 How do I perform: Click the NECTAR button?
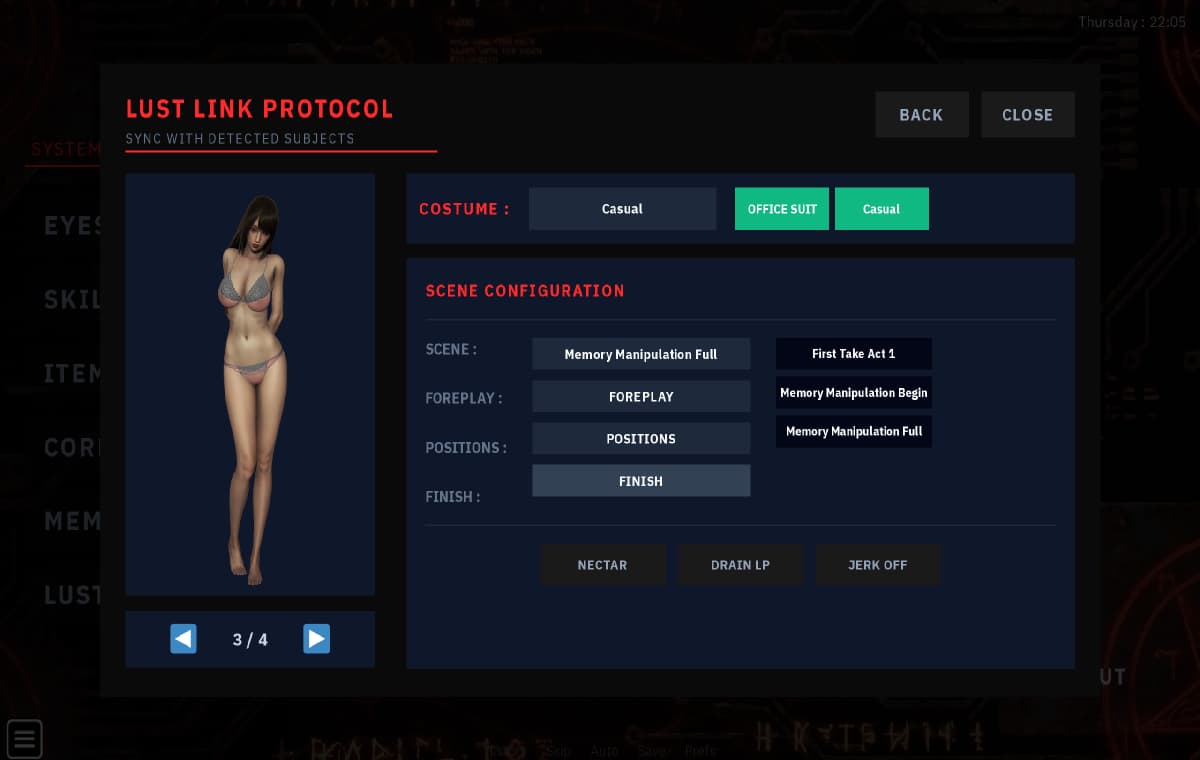[603, 565]
